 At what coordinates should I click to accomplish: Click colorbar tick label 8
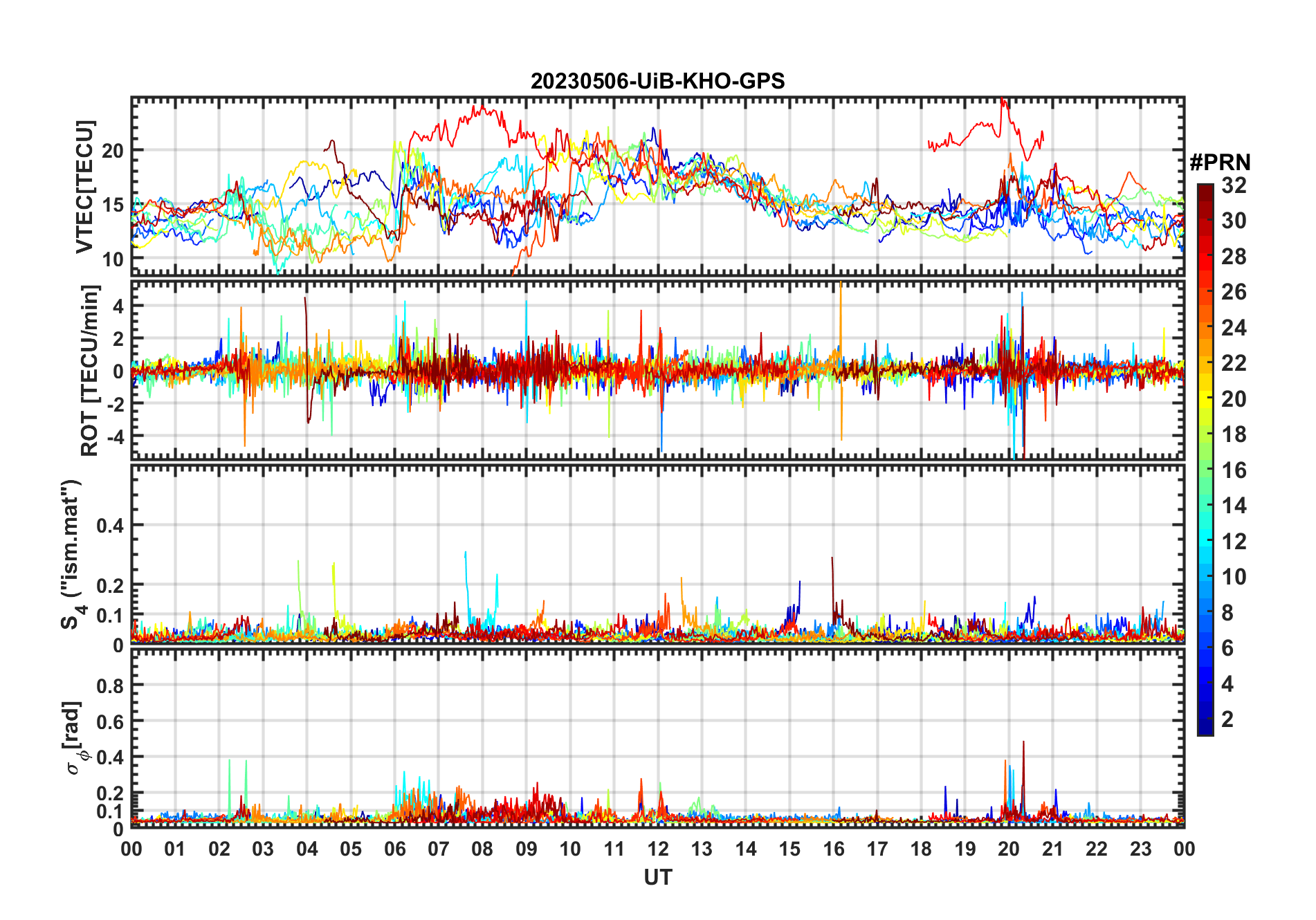click(1227, 613)
